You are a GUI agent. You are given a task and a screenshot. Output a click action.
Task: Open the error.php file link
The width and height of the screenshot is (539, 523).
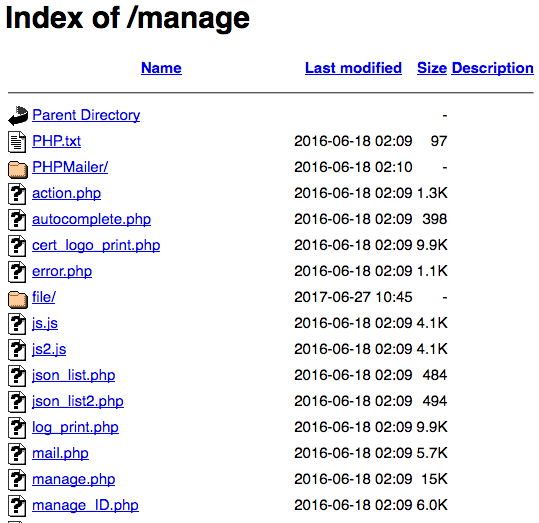[x=62, y=271]
